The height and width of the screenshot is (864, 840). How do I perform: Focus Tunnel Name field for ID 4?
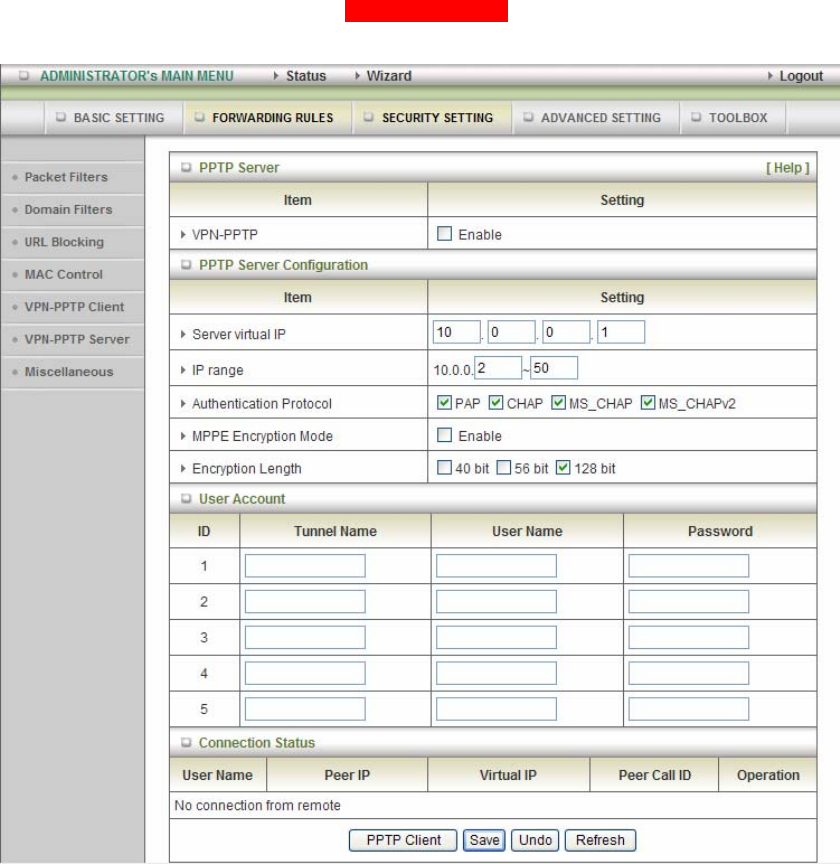coord(305,673)
